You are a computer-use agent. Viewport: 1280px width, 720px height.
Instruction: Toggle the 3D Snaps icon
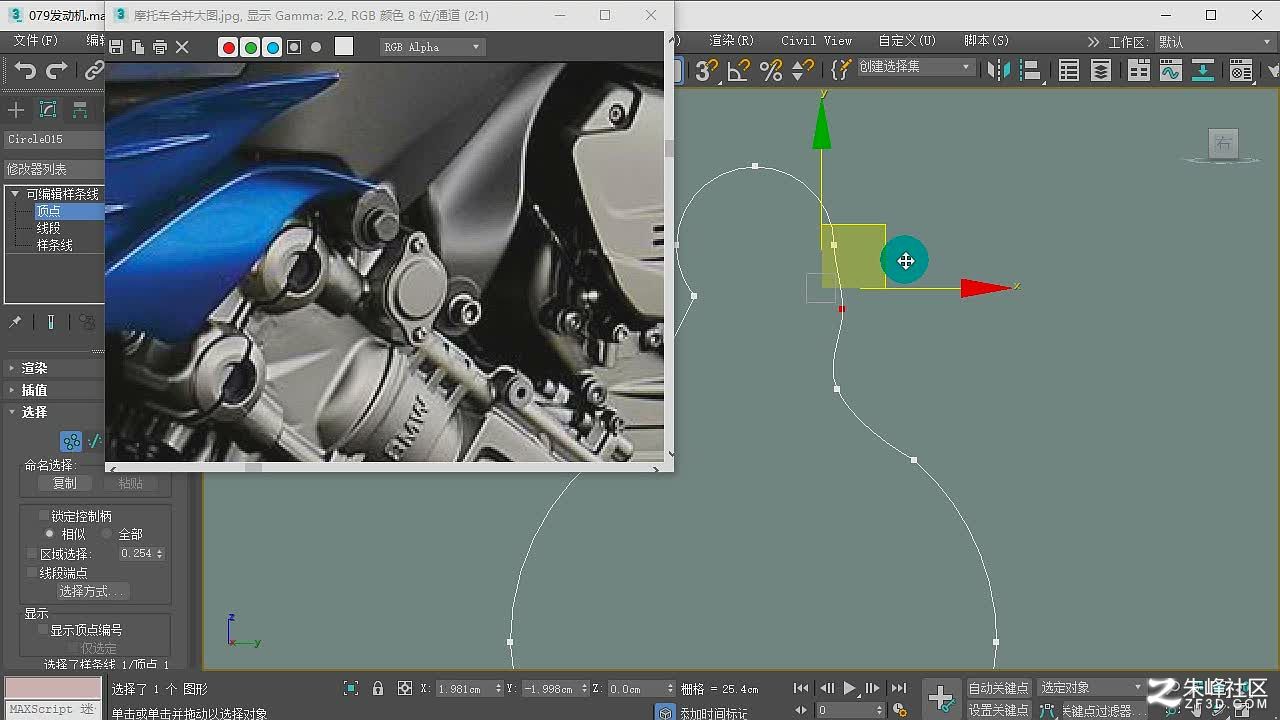point(707,70)
